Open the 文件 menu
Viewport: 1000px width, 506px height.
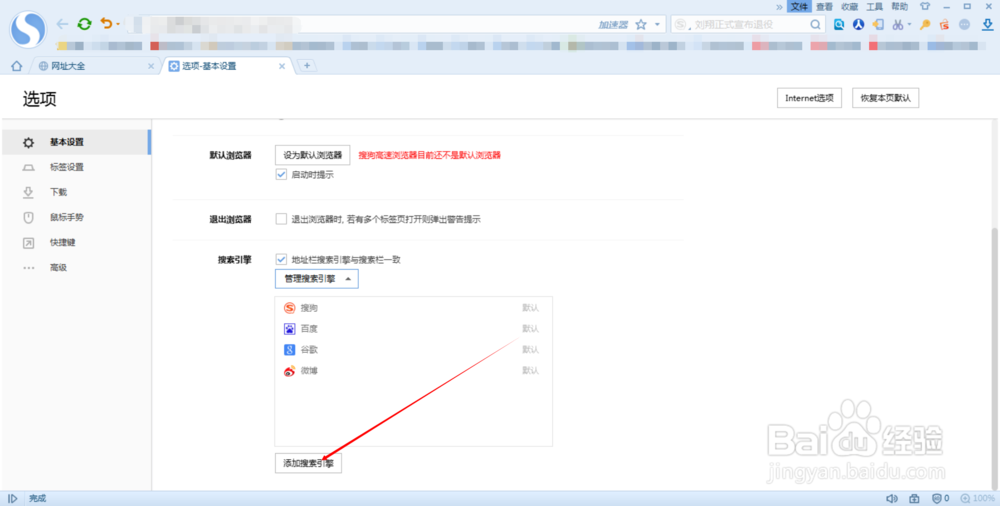point(800,6)
